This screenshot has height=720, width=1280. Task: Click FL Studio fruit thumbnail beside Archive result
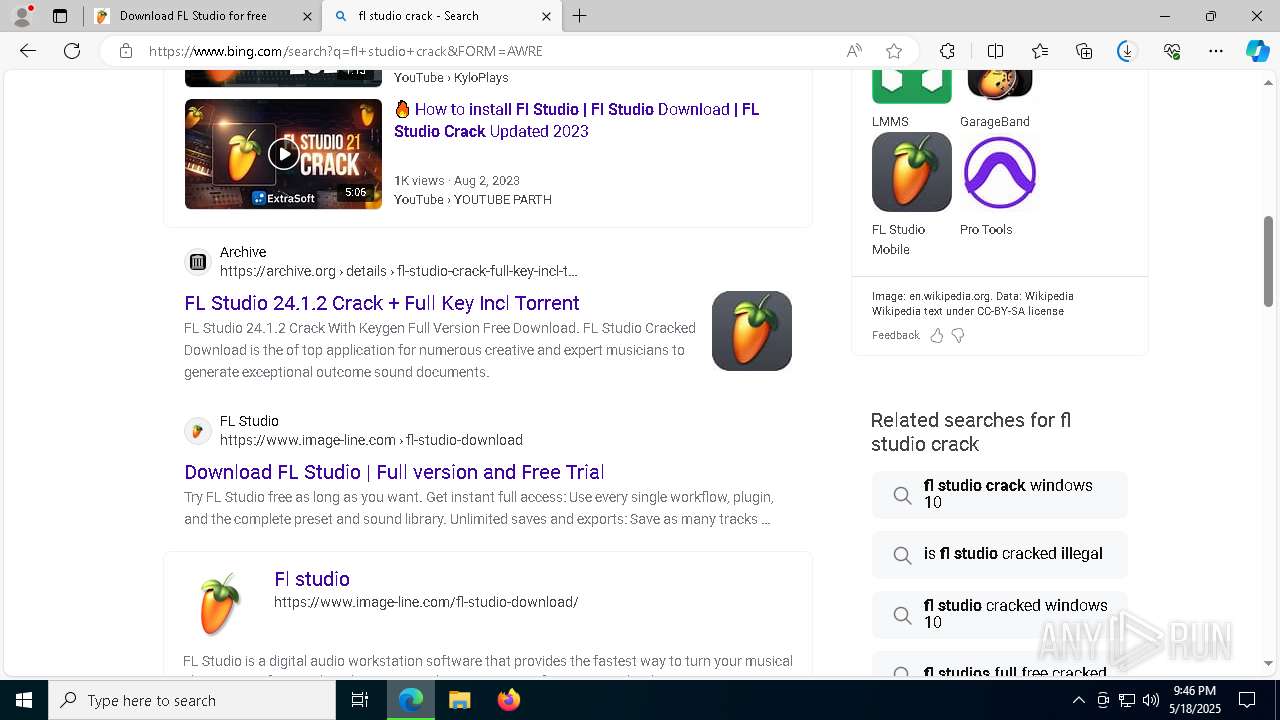752,331
